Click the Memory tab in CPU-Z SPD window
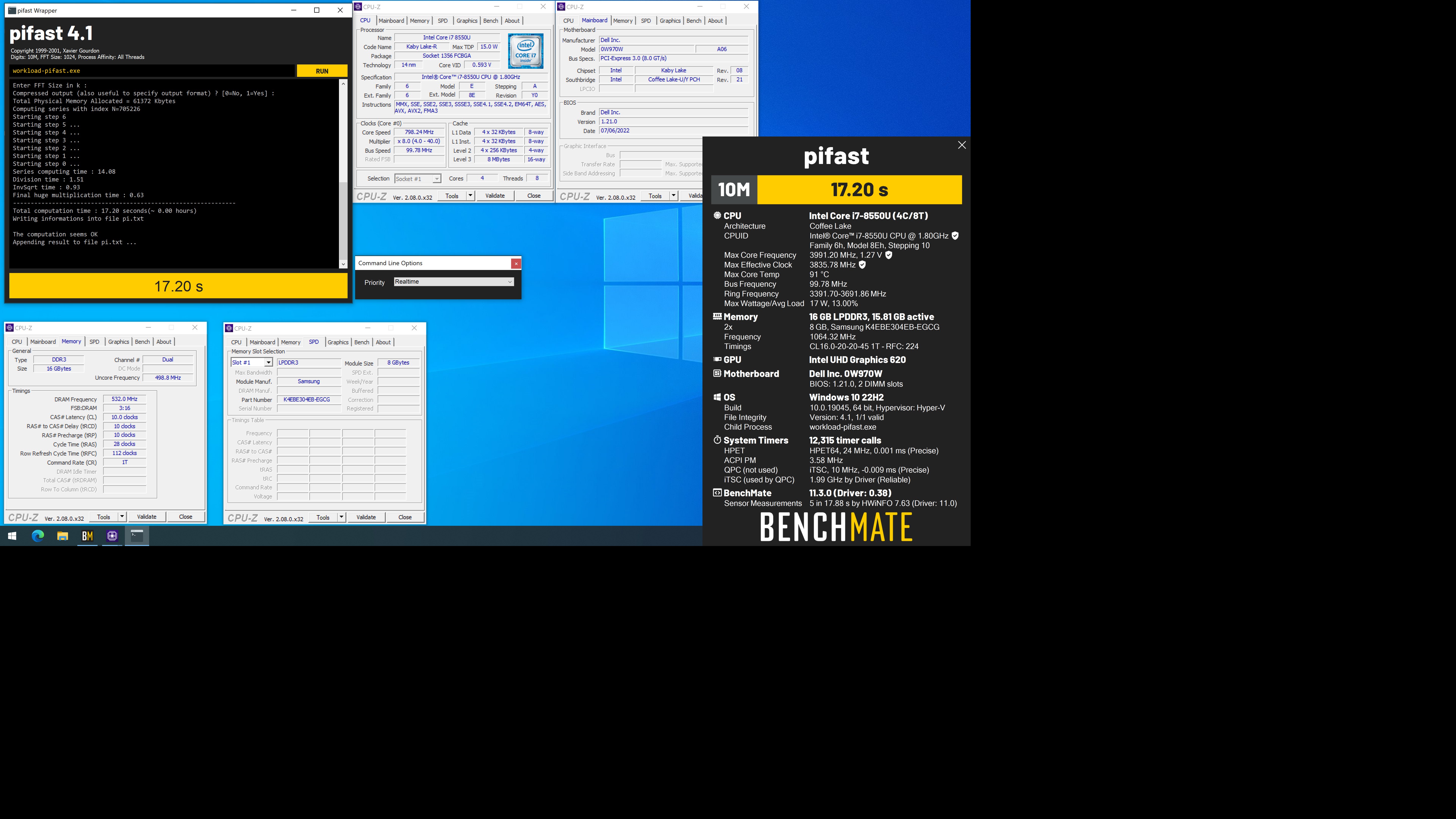 pos(290,343)
